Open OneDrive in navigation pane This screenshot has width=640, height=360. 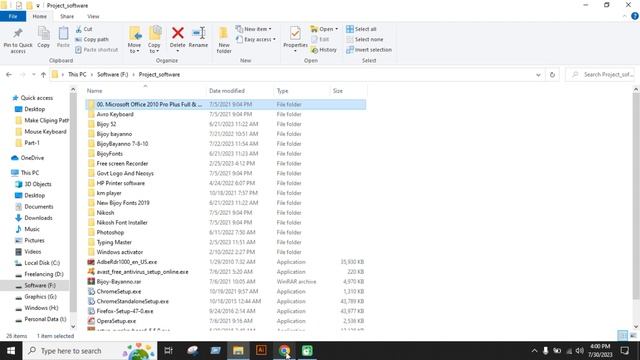pyautogui.click(x=28, y=158)
